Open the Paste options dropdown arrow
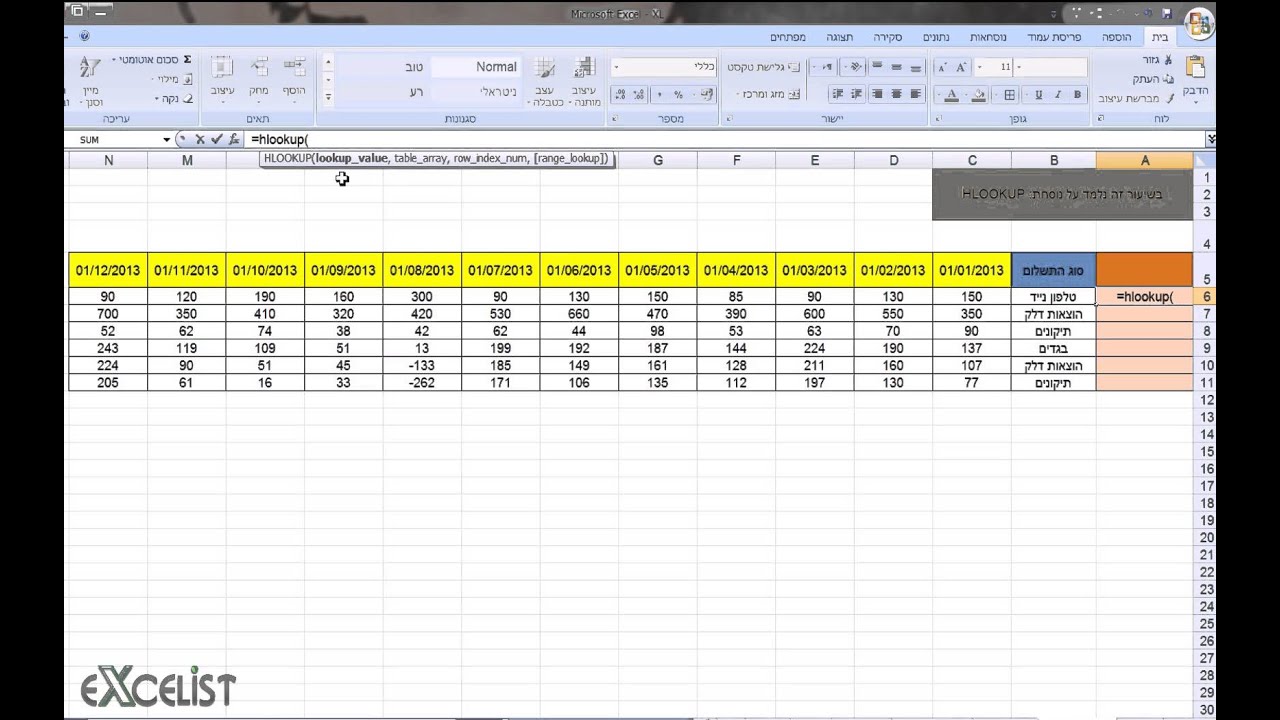This screenshot has height=720, width=1280. click(1195, 101)
